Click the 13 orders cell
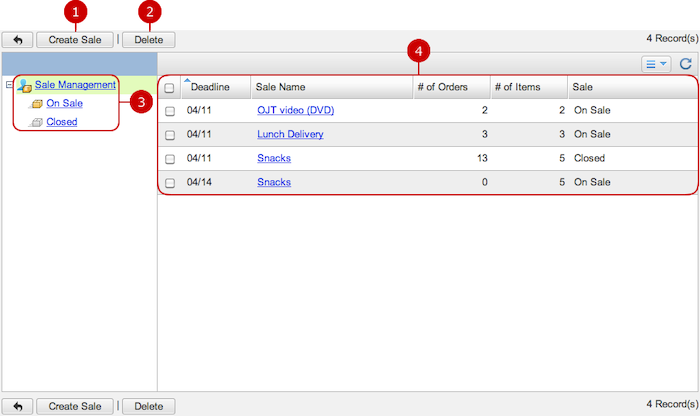The height and width of the screenshot is (416, 700). [x=482, y=158]
